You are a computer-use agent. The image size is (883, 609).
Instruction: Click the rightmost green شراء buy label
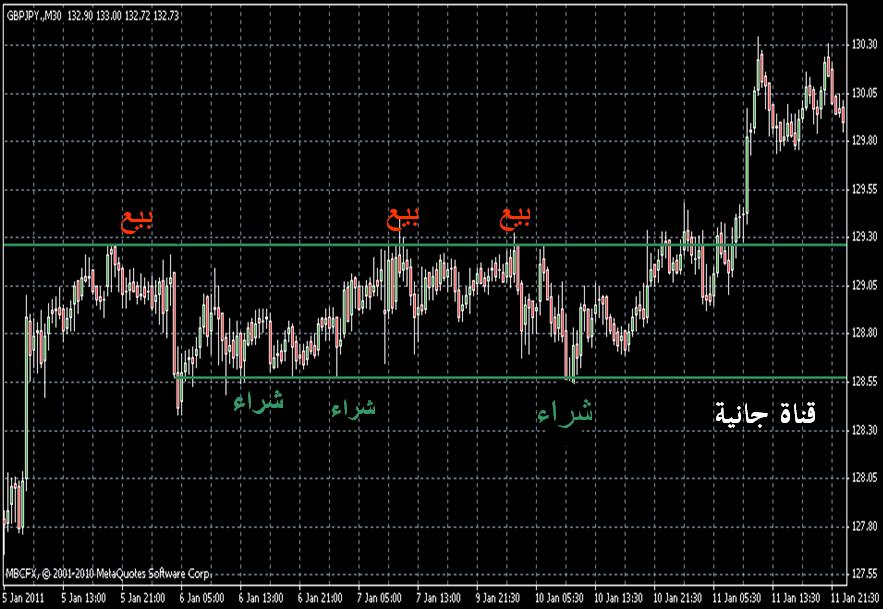[564, 413]
